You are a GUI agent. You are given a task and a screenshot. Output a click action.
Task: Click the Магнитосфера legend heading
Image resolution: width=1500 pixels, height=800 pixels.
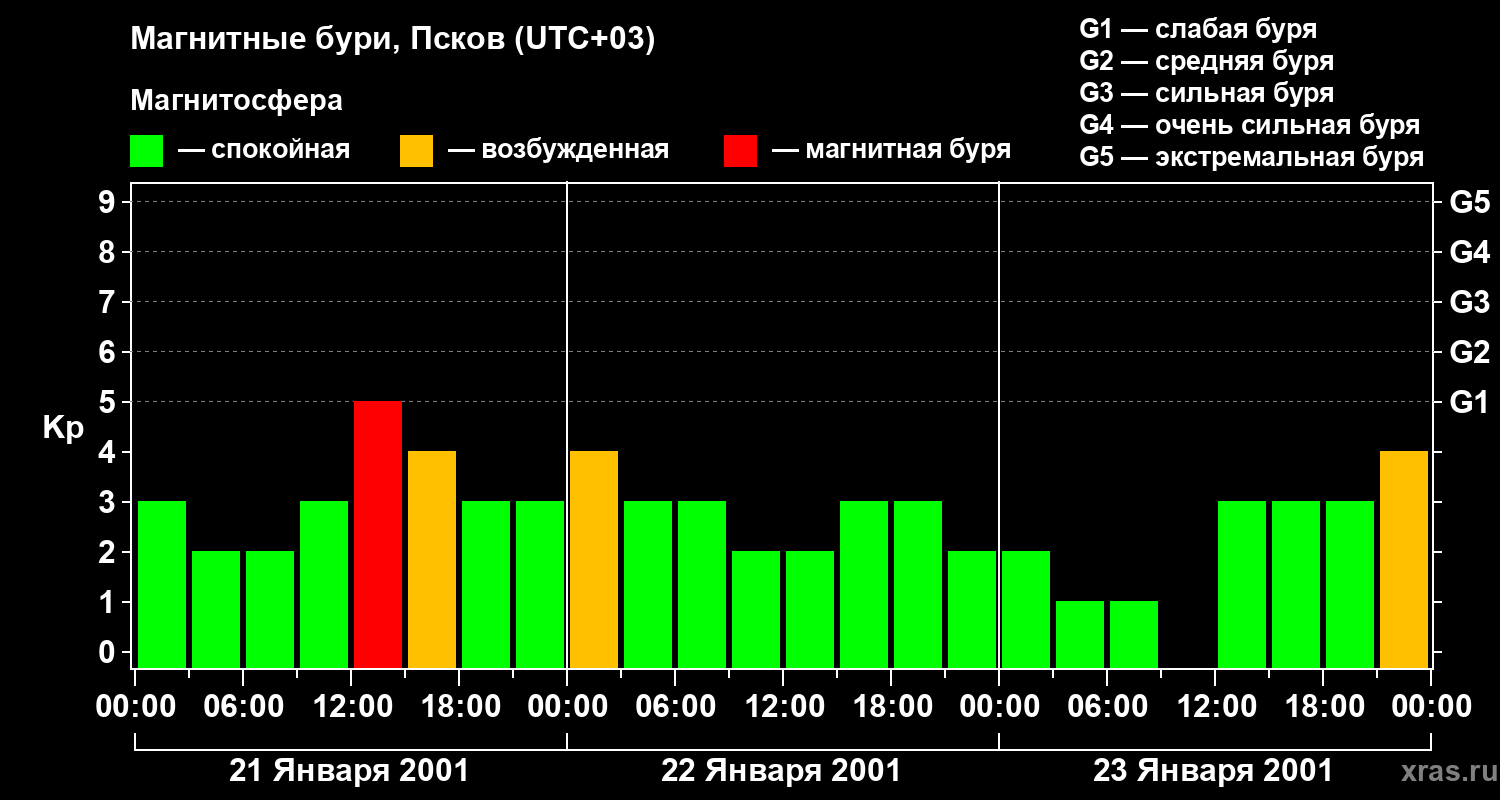pyautogui.click(x=236, y=101)
